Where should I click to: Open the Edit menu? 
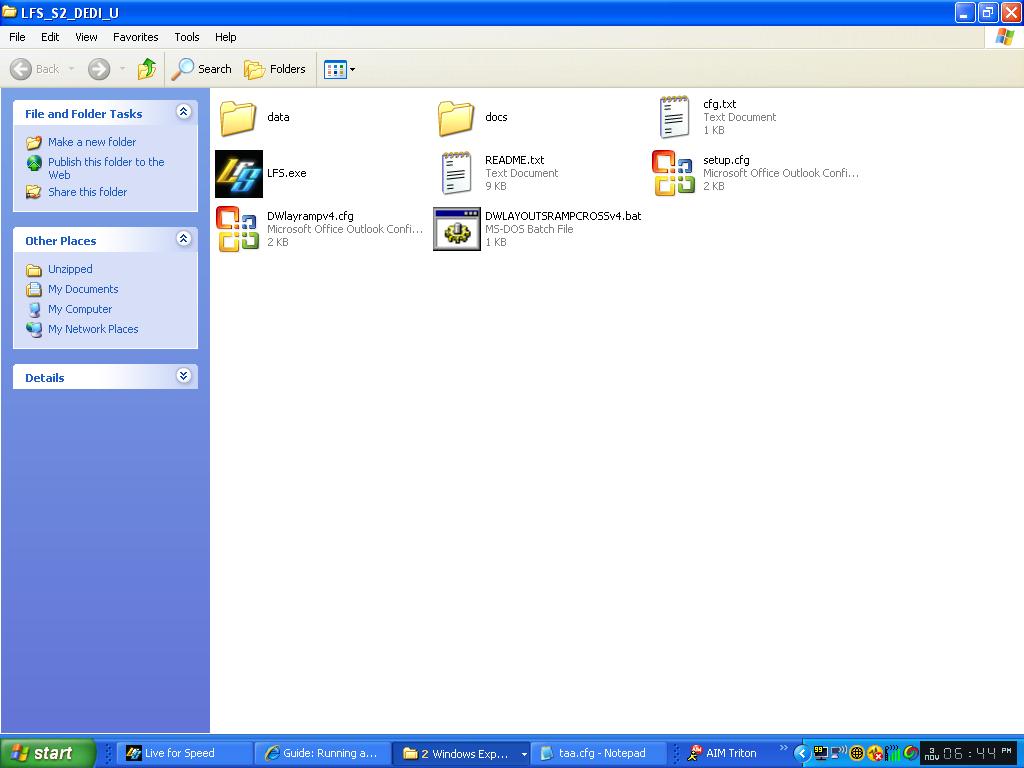50,37
